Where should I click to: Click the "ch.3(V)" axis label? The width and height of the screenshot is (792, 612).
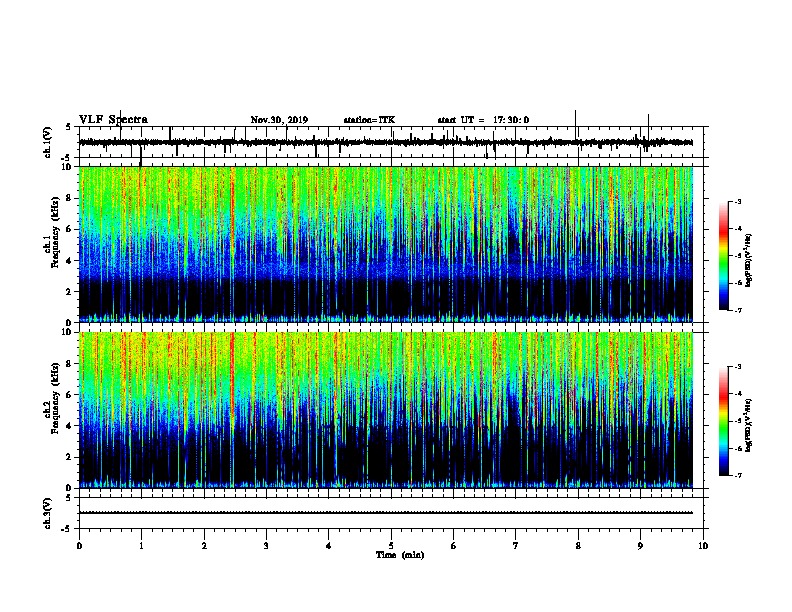pos(47,513)
